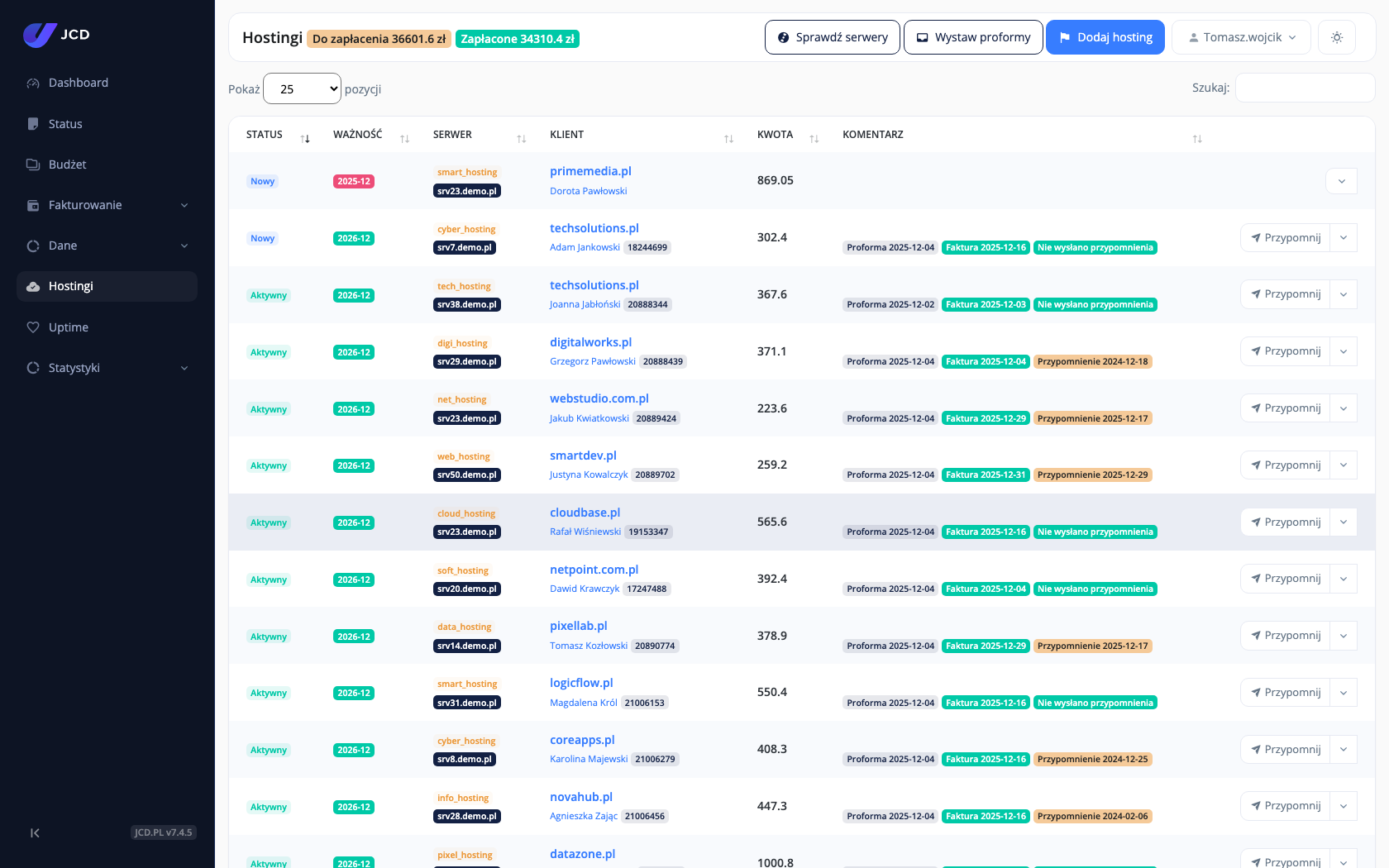Toggle the light/dark theme sun icon
This screenshot has width=1389, height=868.
[x=1337, y=37]
